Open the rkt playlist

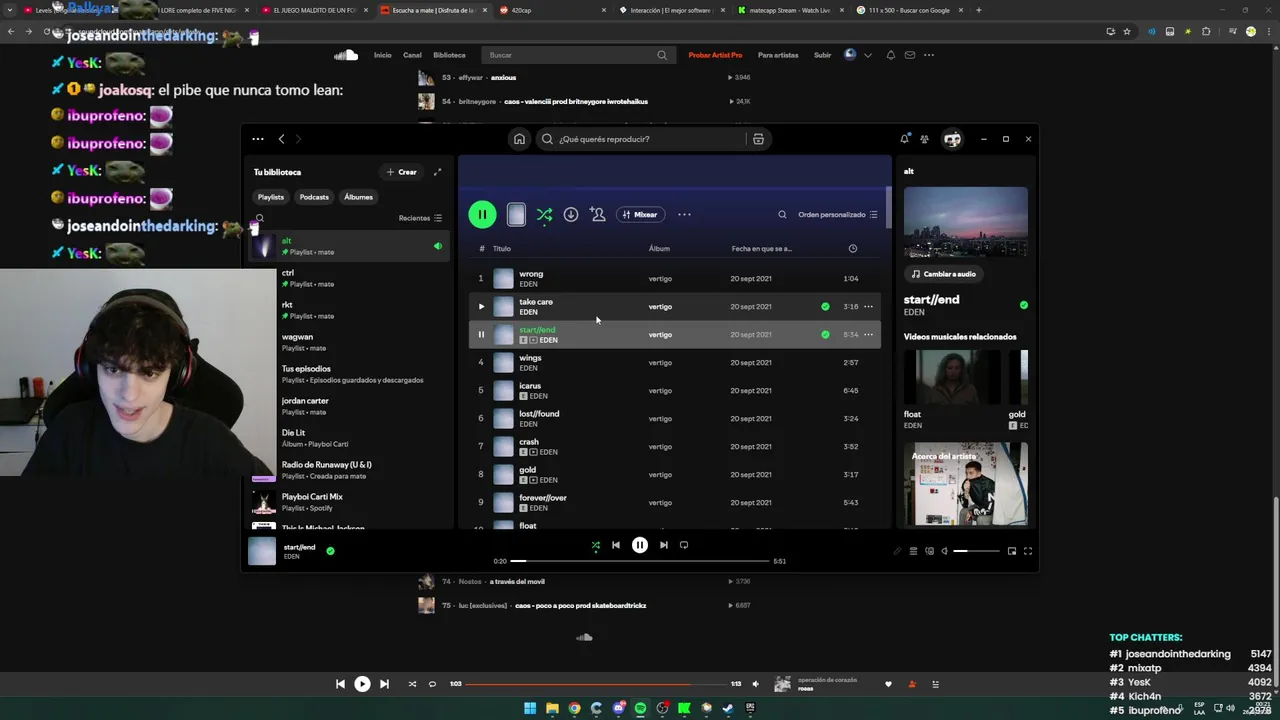click(349, 310)
